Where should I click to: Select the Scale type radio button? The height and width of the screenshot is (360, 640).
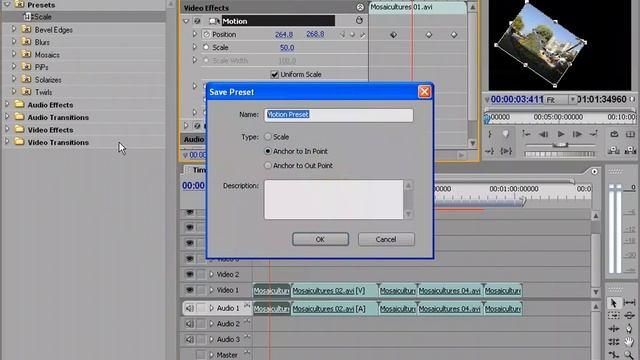[x=268, y=137]
